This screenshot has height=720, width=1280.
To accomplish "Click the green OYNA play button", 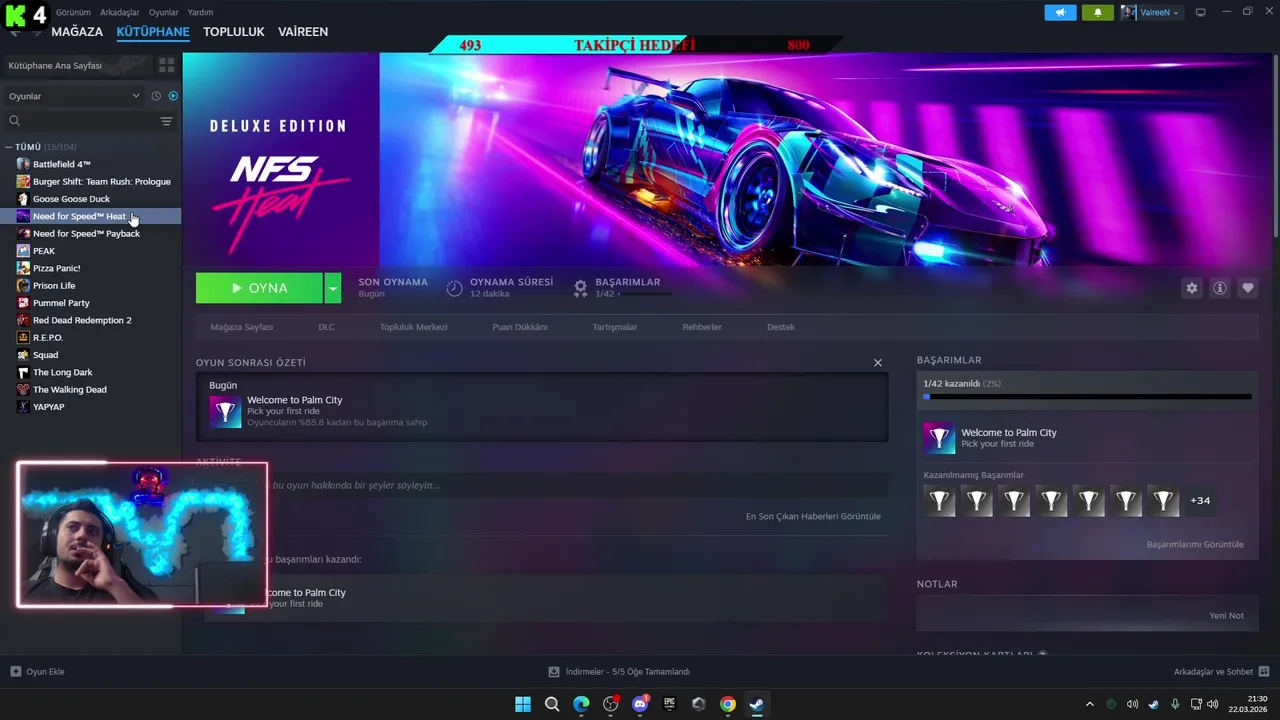I will pyautogui.click(x=259, y=288).
